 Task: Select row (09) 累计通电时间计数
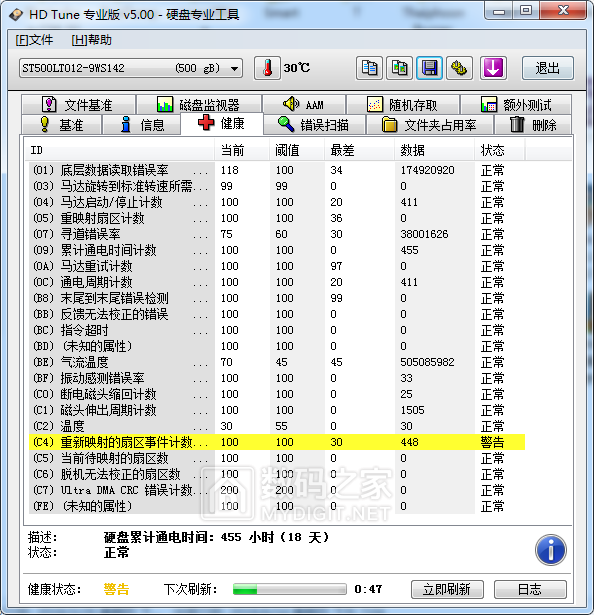pos(277,250)
